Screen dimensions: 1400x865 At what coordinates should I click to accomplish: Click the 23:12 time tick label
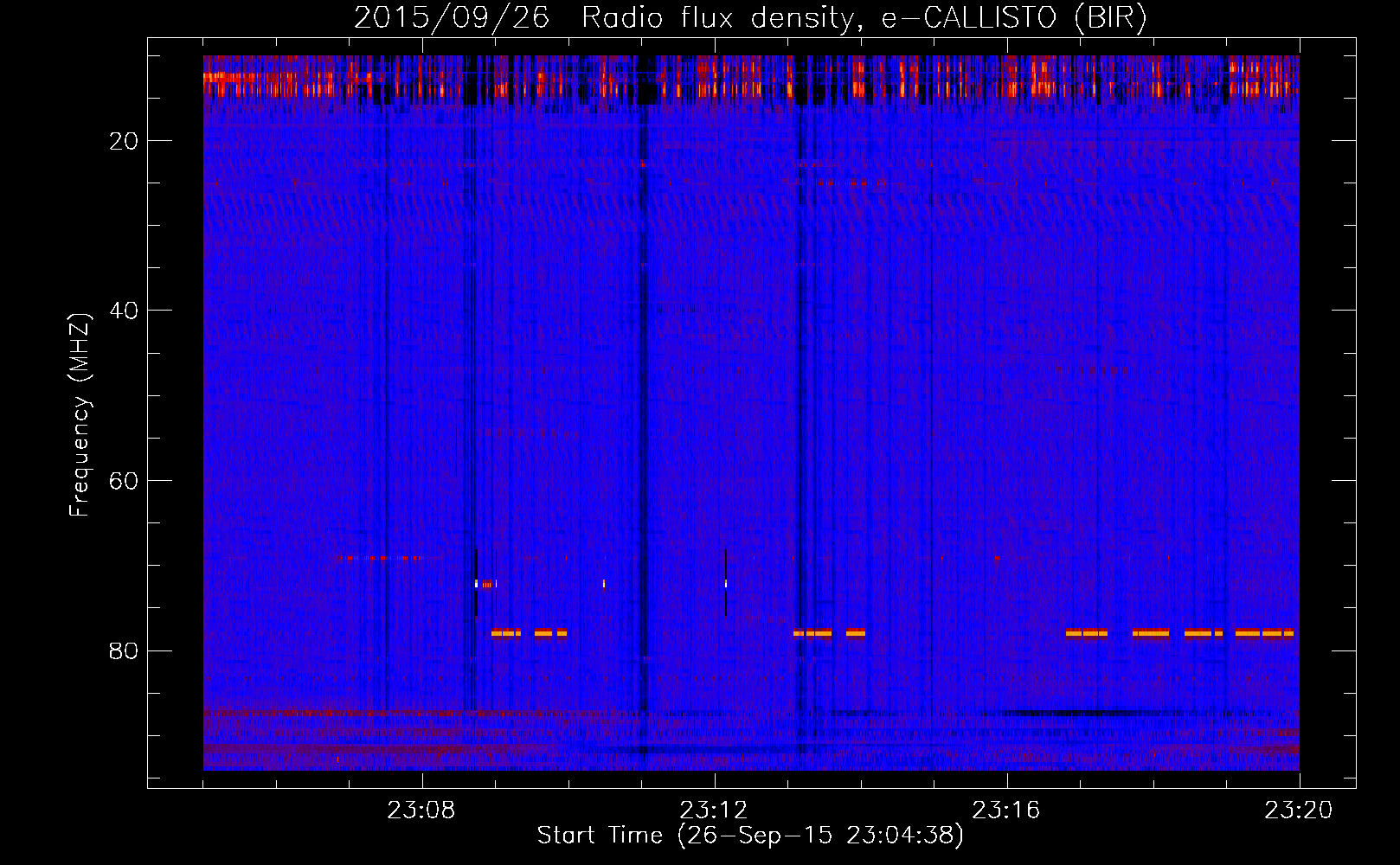coord(714,811)
